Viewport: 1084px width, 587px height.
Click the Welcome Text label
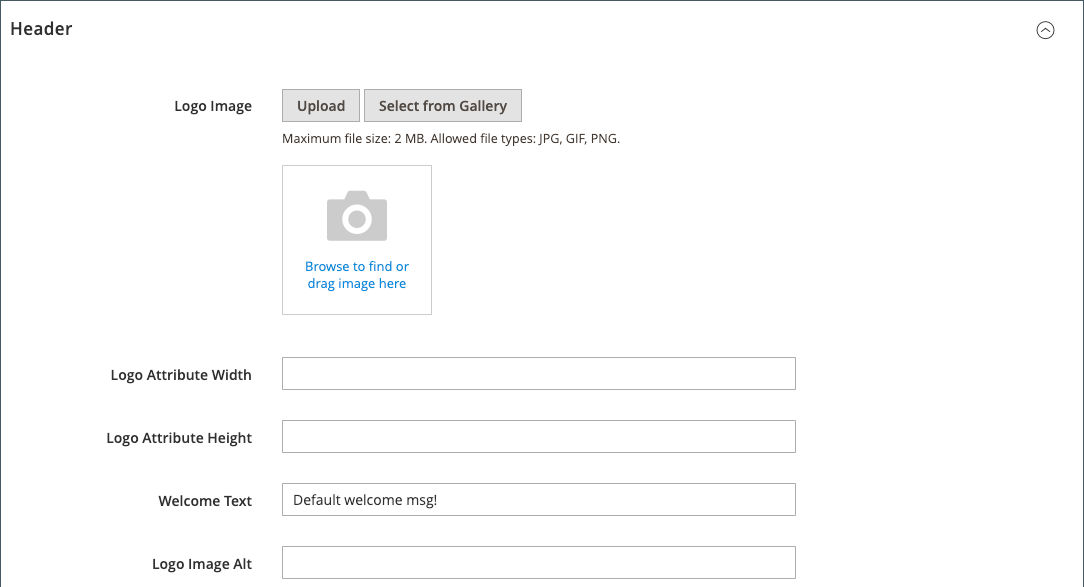(x=205, y=501)
